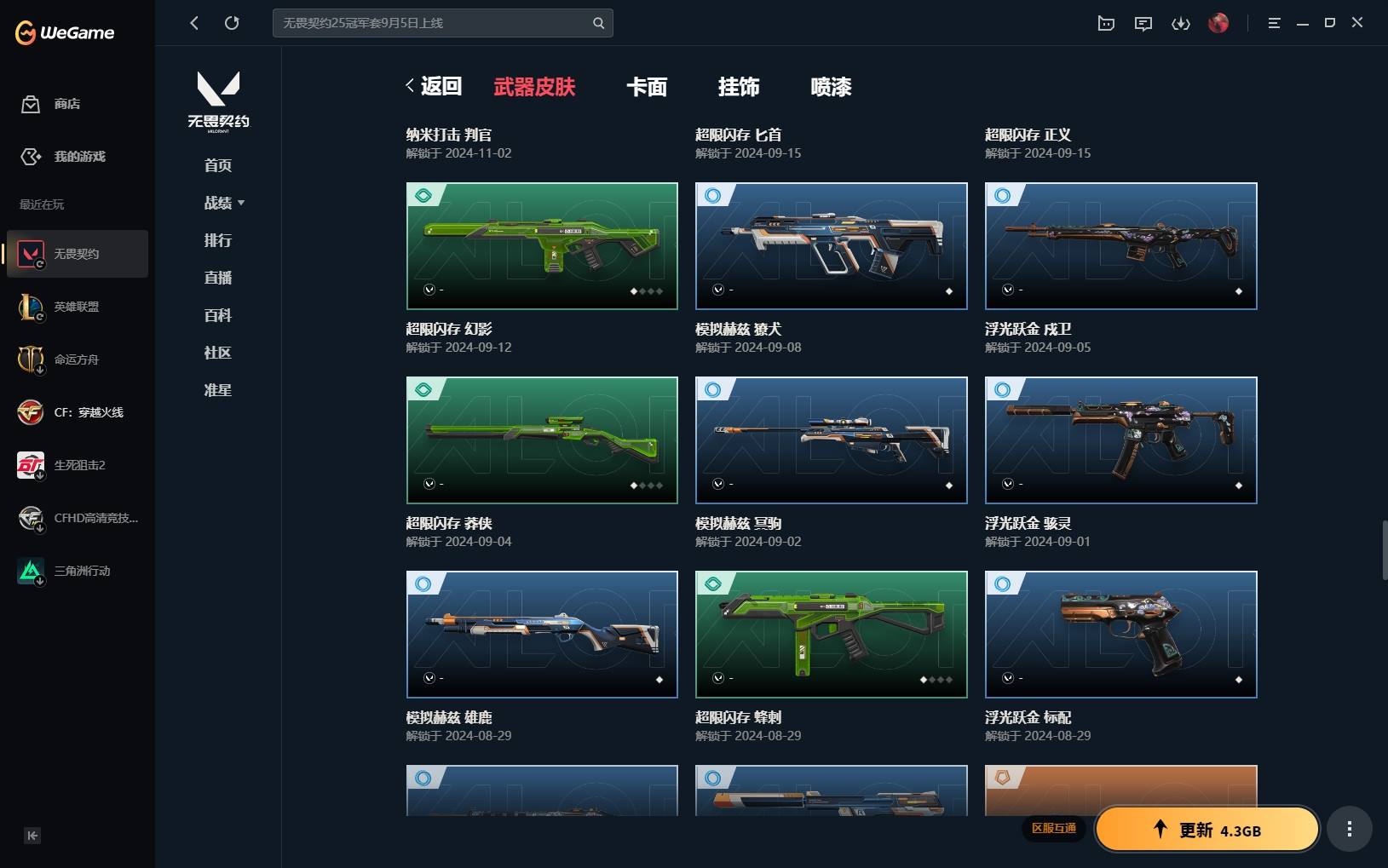The height and width of the screenshot is (868, 1388).
Task: Open the 模拟赫兹 獠犬 skin thumbnail
Action: click(832, 246)
